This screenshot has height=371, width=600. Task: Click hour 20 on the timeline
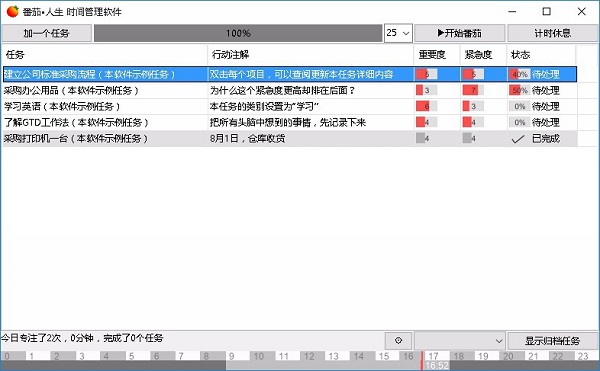(508, 356)
